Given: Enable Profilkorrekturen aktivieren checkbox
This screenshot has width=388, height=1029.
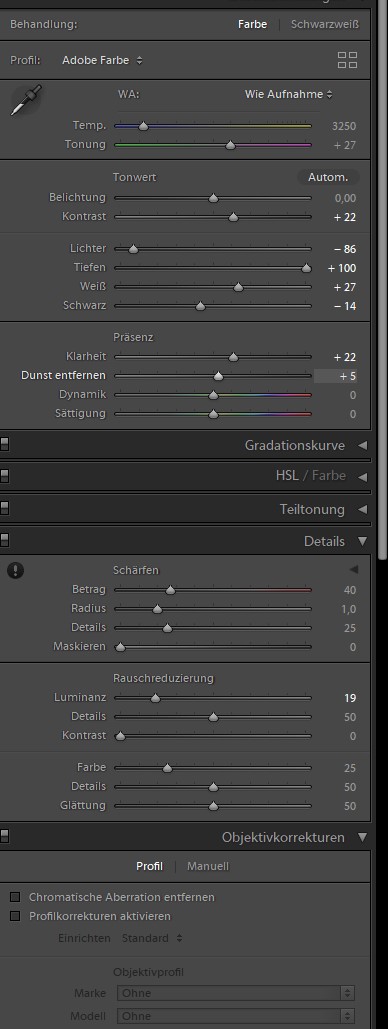Looking at the screenshot, I should pos(15,915).
